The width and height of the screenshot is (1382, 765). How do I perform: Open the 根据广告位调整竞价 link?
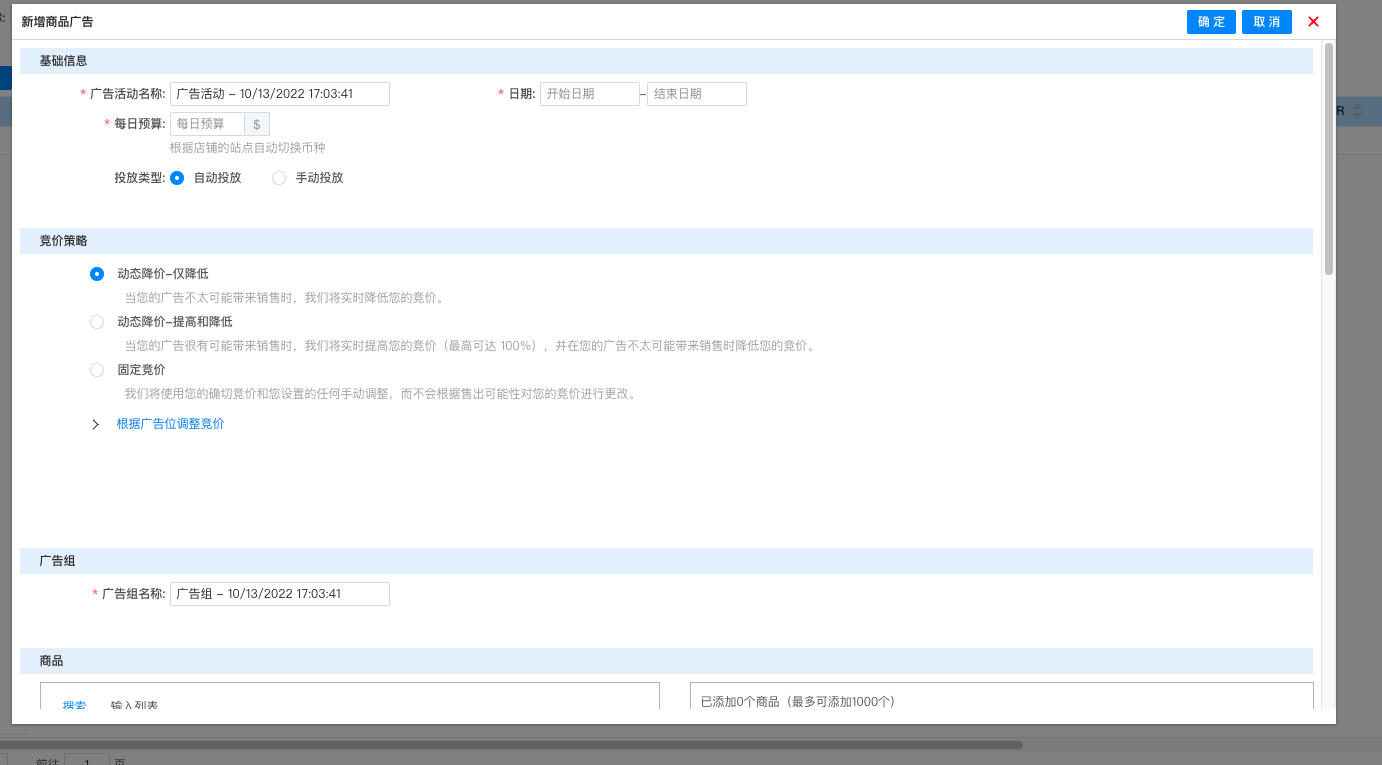coord(171,424)
